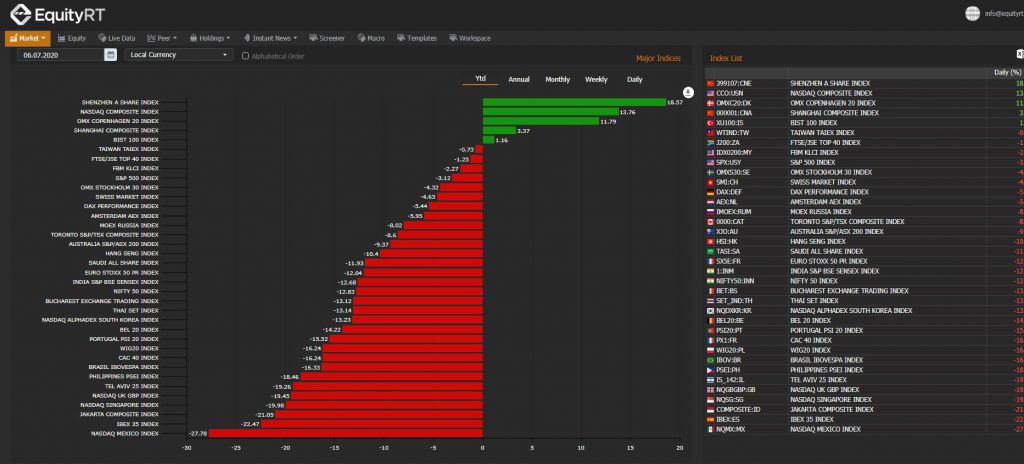The image size is (1024, 464).
Task: Click the Shenzhen A Share green bar
Action: (574, 103)
